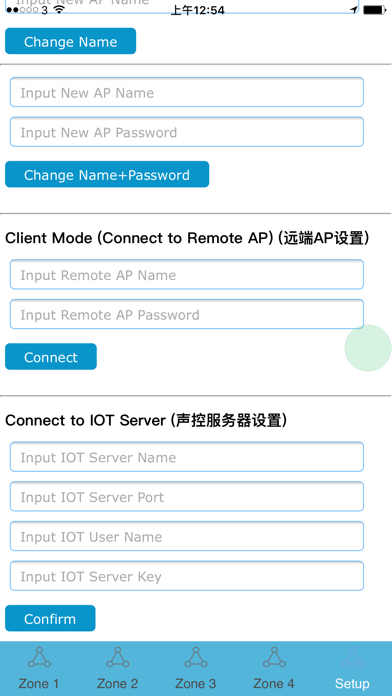
Task: Tap the Change Name+Password button
Action: point(107,174)
